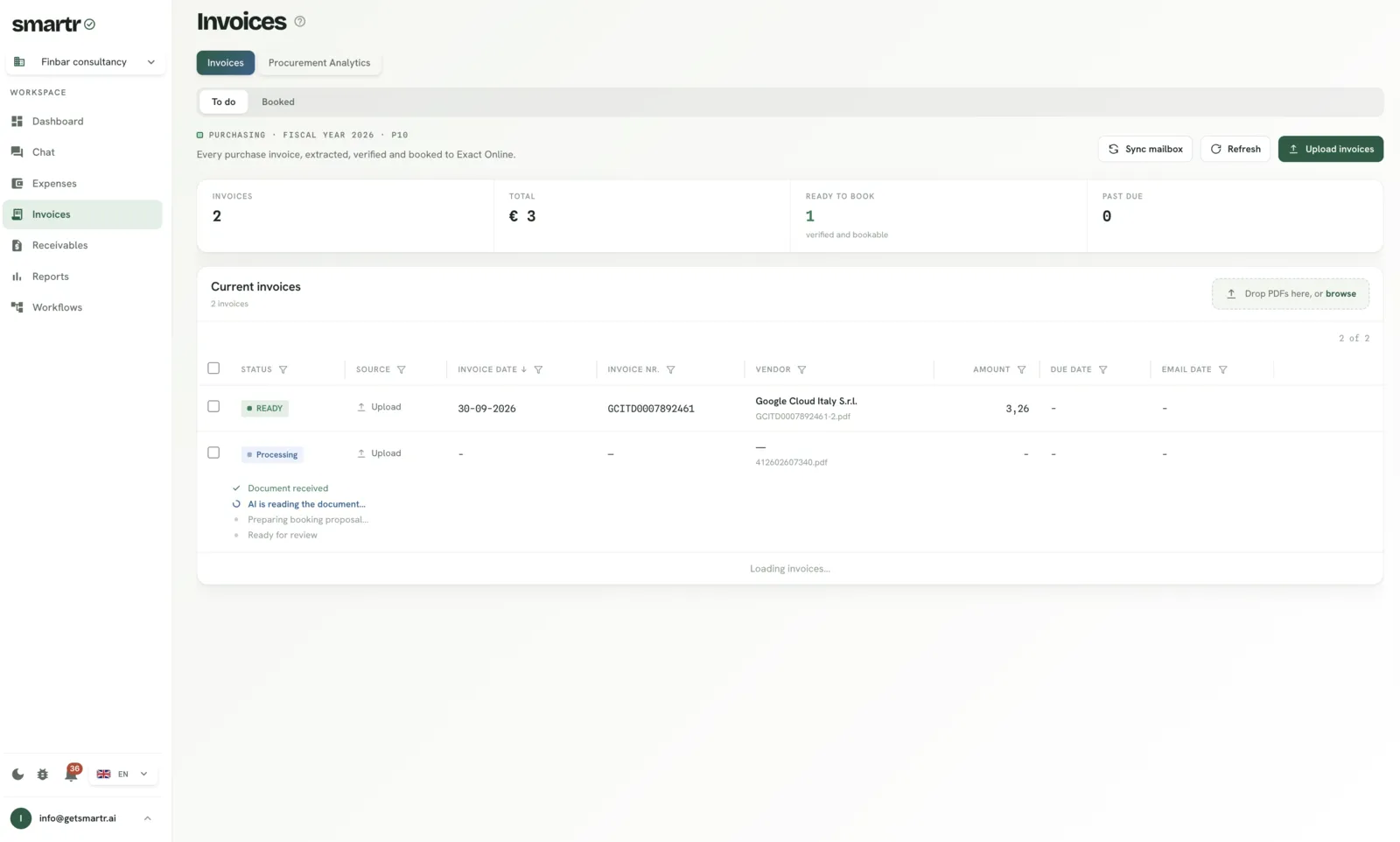Open the EN language dropdown
Screen dimensions: 1400x842
122,774
